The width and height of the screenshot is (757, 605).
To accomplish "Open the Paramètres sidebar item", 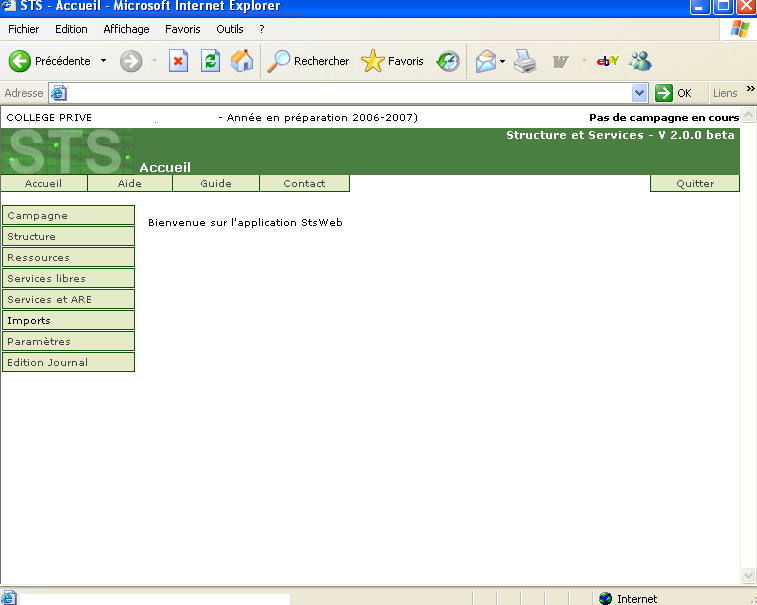I will (68, 341).
